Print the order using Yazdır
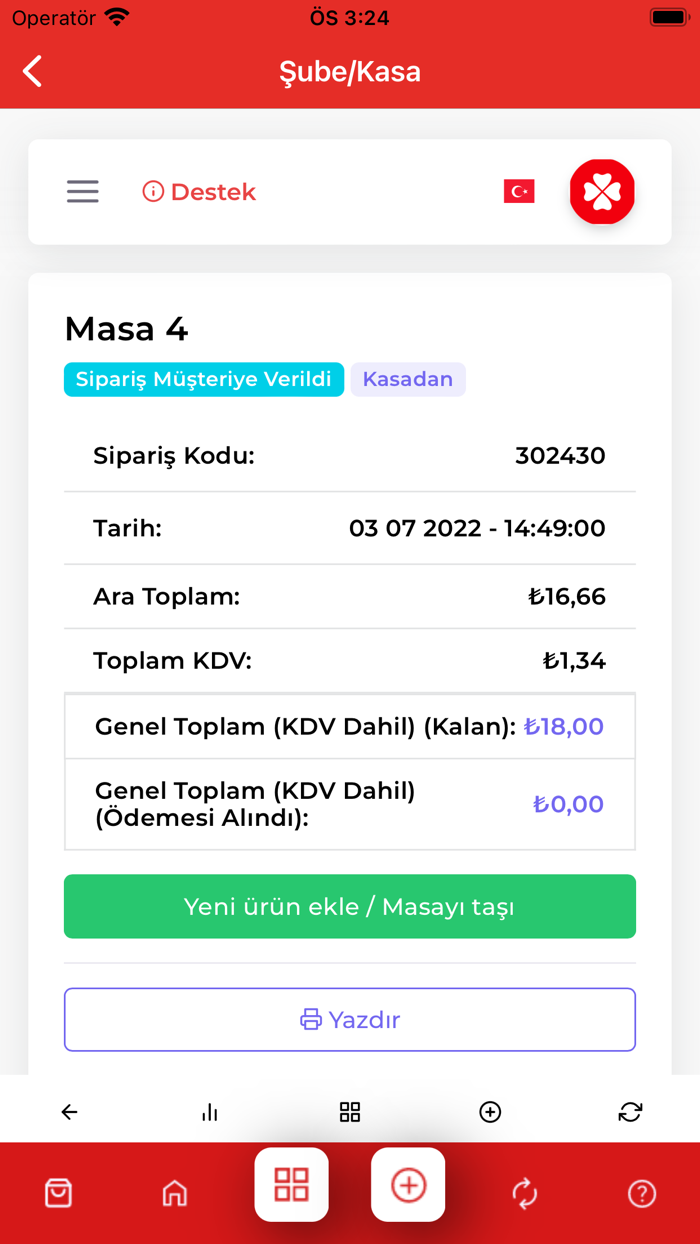The height and width of the screenshot is (1244, 700). (350, 1019)
